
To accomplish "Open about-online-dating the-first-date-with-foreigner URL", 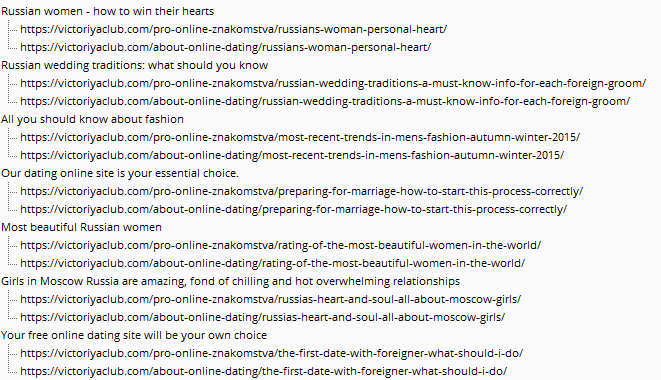I will (263, 371).
